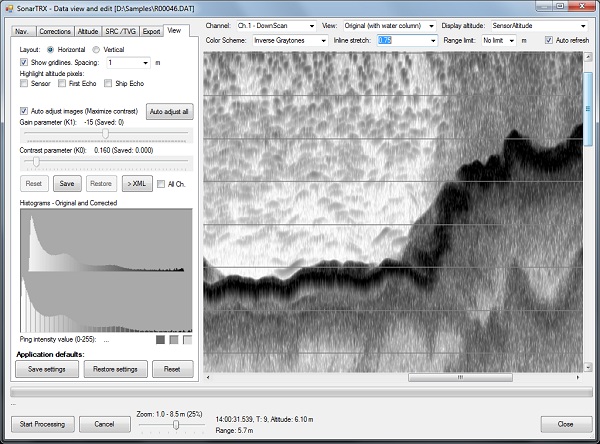Click 'Altitude: 6.10 m' status text

pos(292,420)
